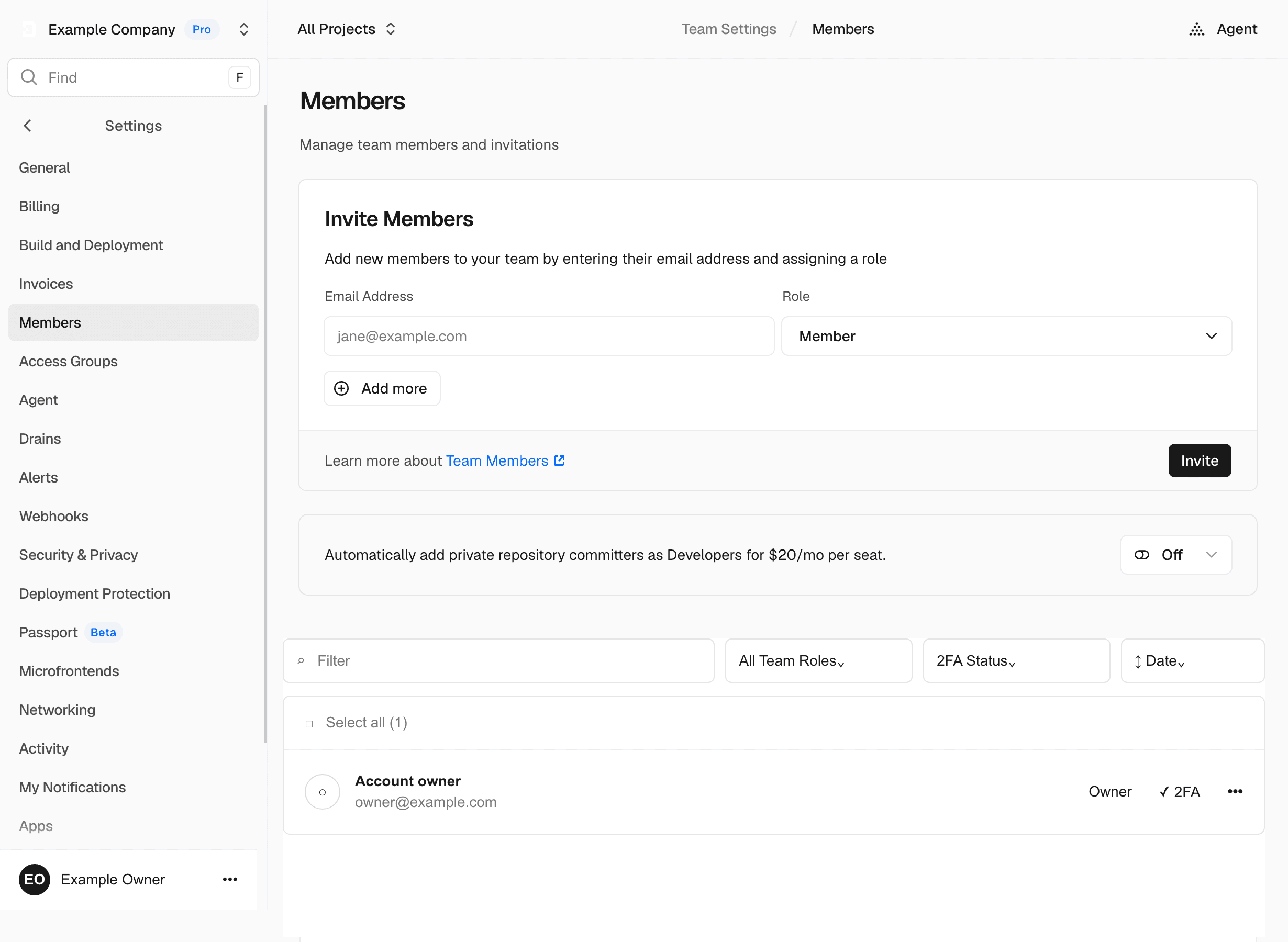Screen dimensions: 1288x942
Task: Click the Example Company logo icon
Action: tap(28, 29)
